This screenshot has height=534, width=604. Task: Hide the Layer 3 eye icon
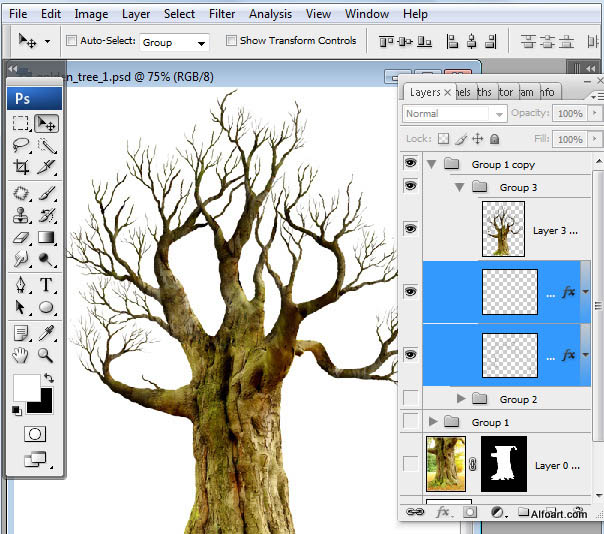pyautogui.click(x=410, y=229)
